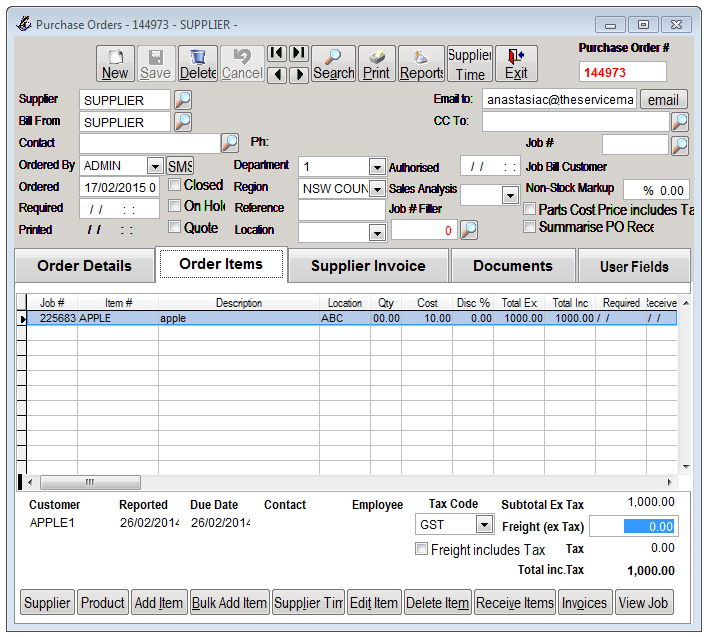
Task: Click the email button next to address
Action: 663,100
